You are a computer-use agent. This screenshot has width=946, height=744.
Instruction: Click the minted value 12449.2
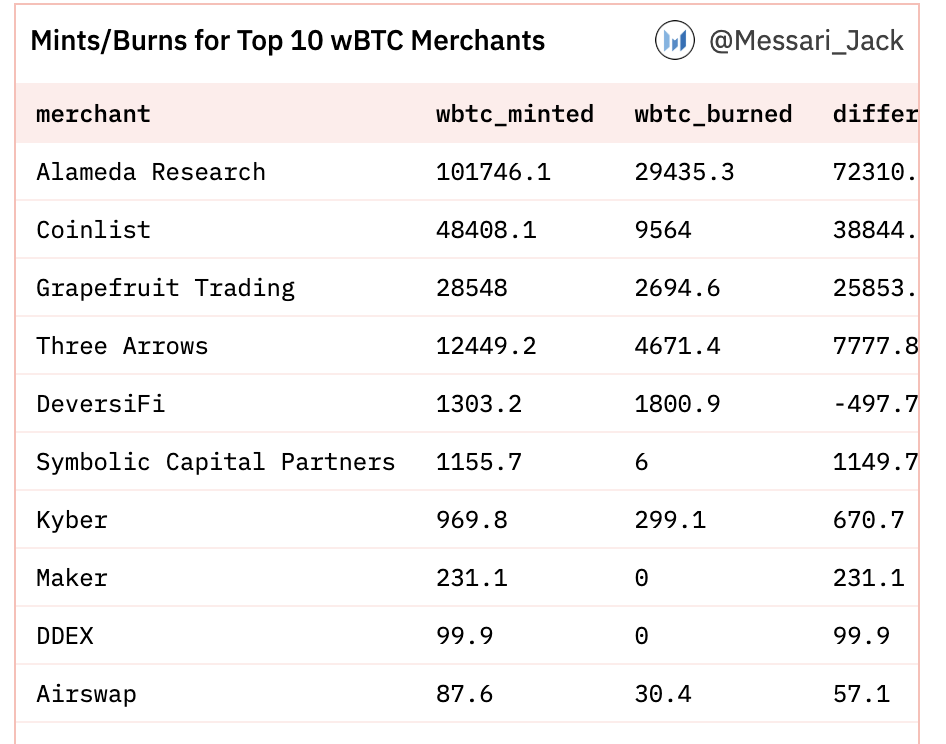(486, 346)
